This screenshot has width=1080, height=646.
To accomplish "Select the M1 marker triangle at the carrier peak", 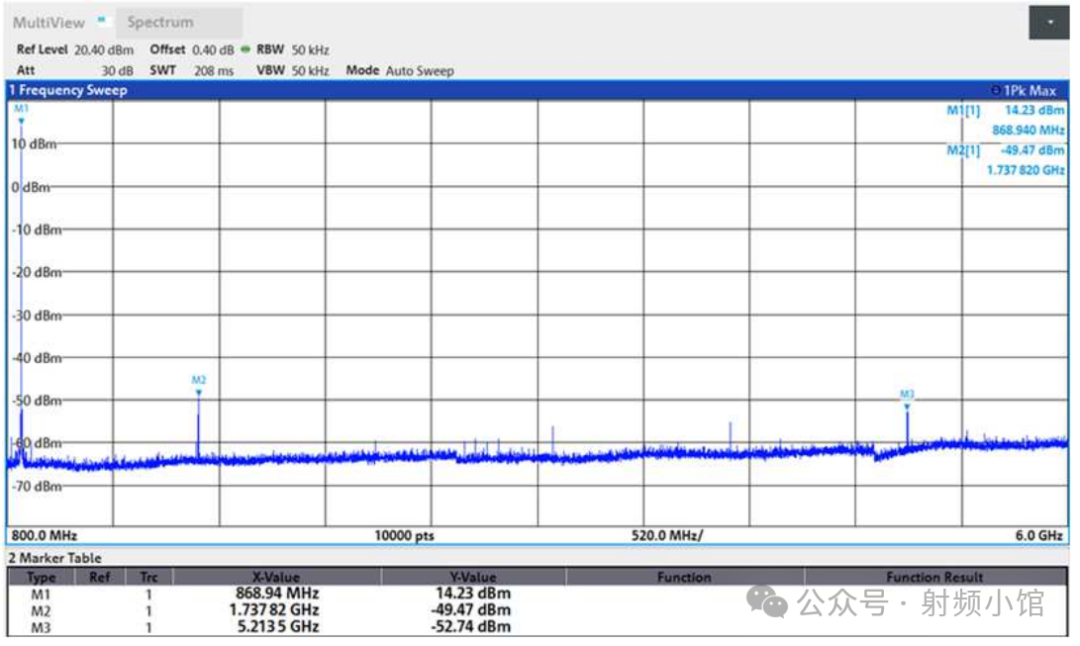I will 21,119.
